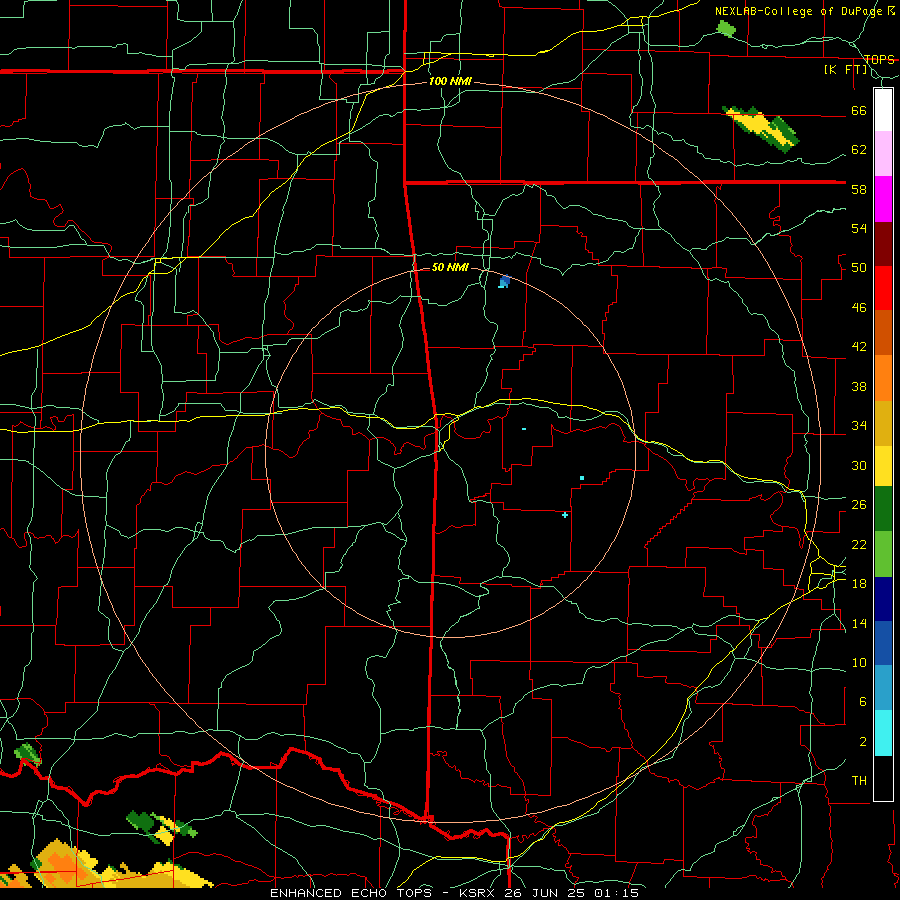Select the bright red legend swatch
Viewport: 900px width, 900px height.
click(x=883, y=288)
